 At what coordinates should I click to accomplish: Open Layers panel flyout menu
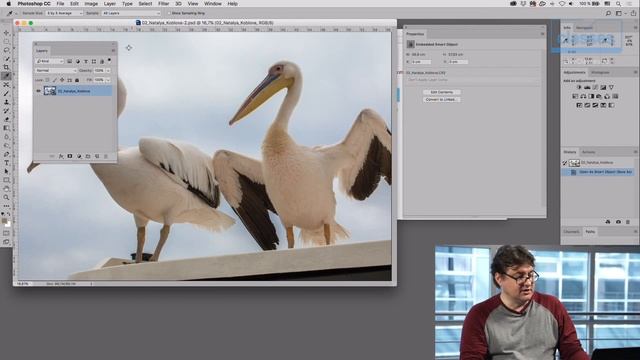pyautogui.click(x=113, y=51)
